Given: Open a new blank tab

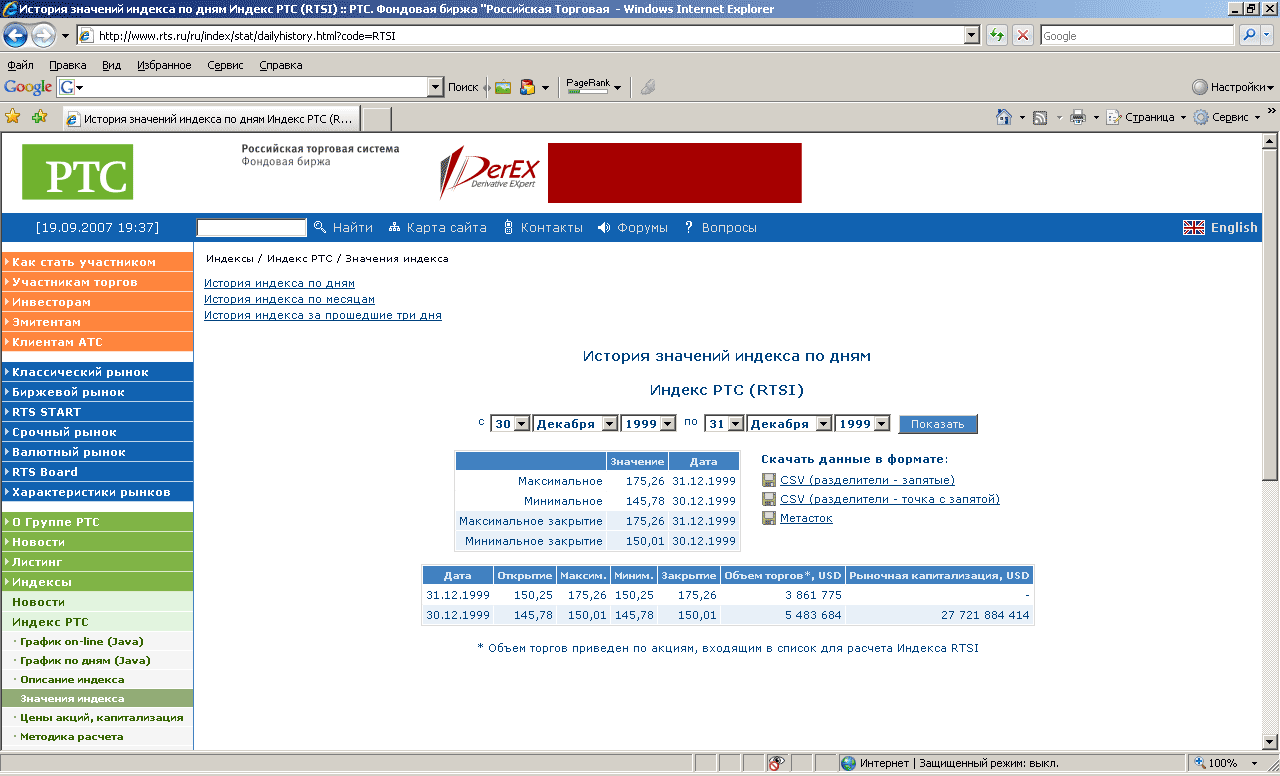Looking at the screenshot, I should (x=375, y=119).
